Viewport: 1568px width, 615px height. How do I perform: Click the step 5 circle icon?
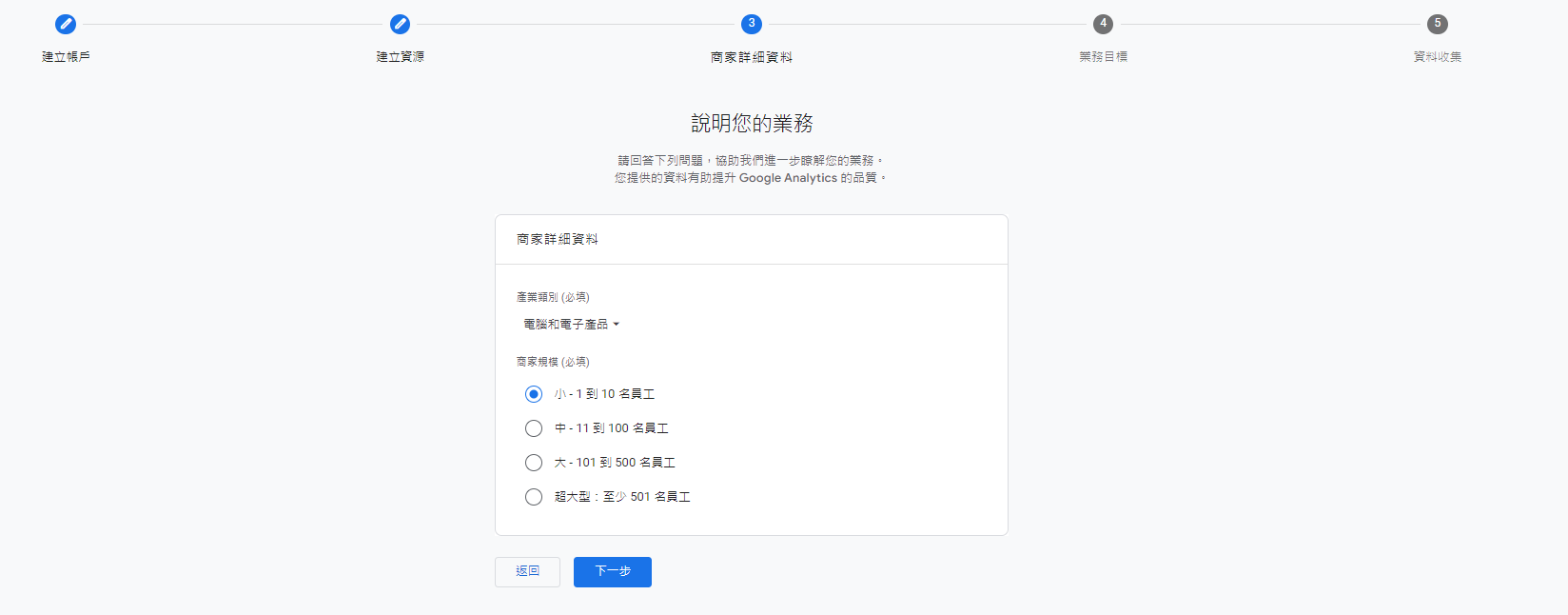point(1437,24)
